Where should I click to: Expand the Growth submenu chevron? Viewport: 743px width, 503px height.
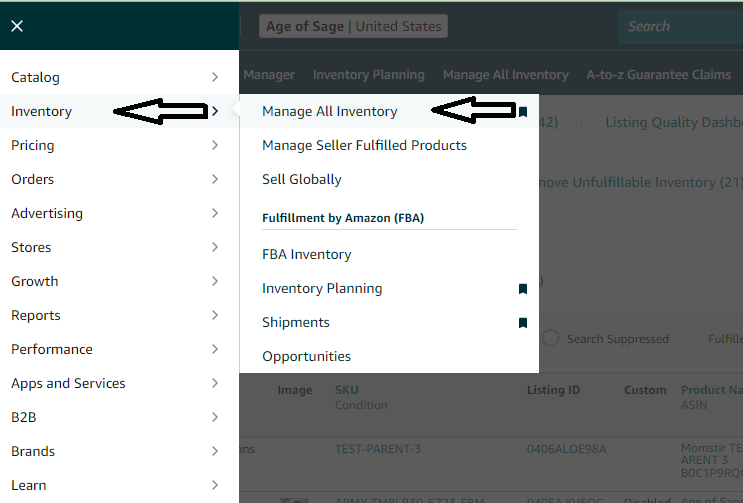click(215, 281)
